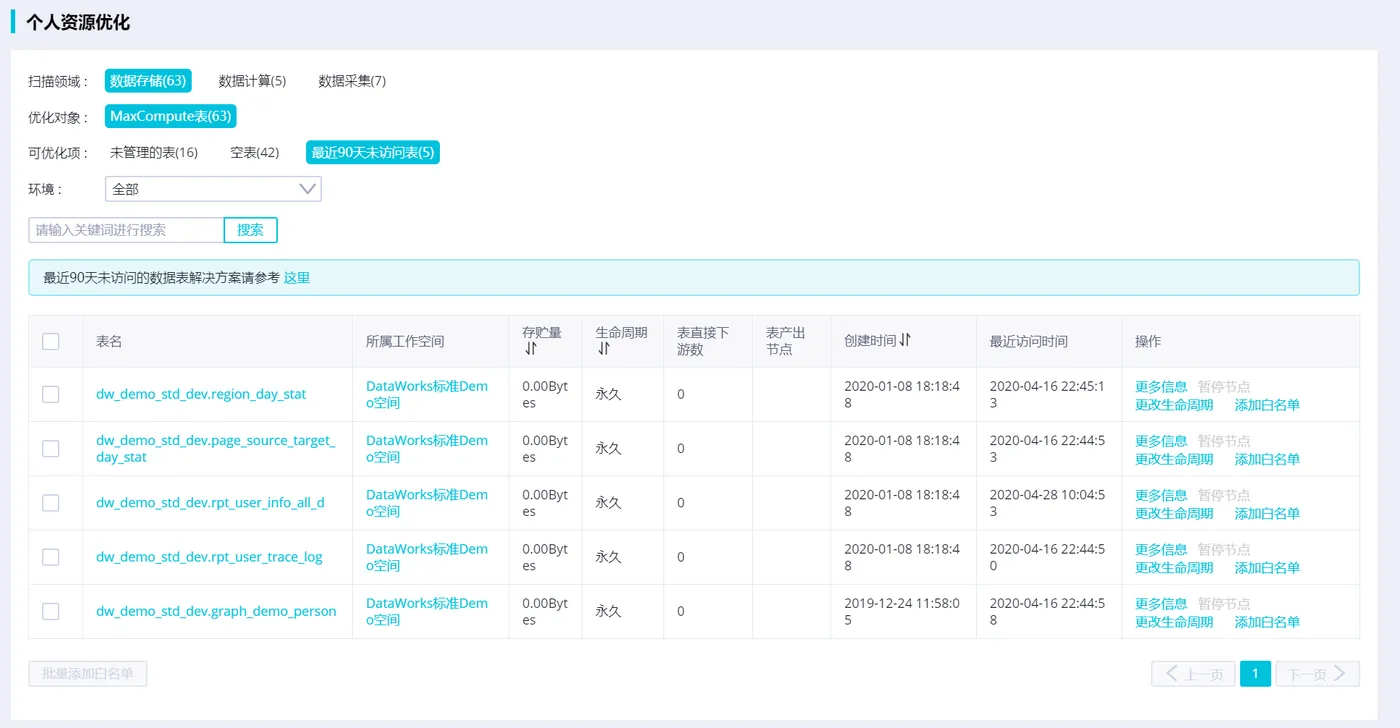The image size is (1400, 728).
Task: Check the box for page_source_target_day_stat row
Action: point(51,448)
